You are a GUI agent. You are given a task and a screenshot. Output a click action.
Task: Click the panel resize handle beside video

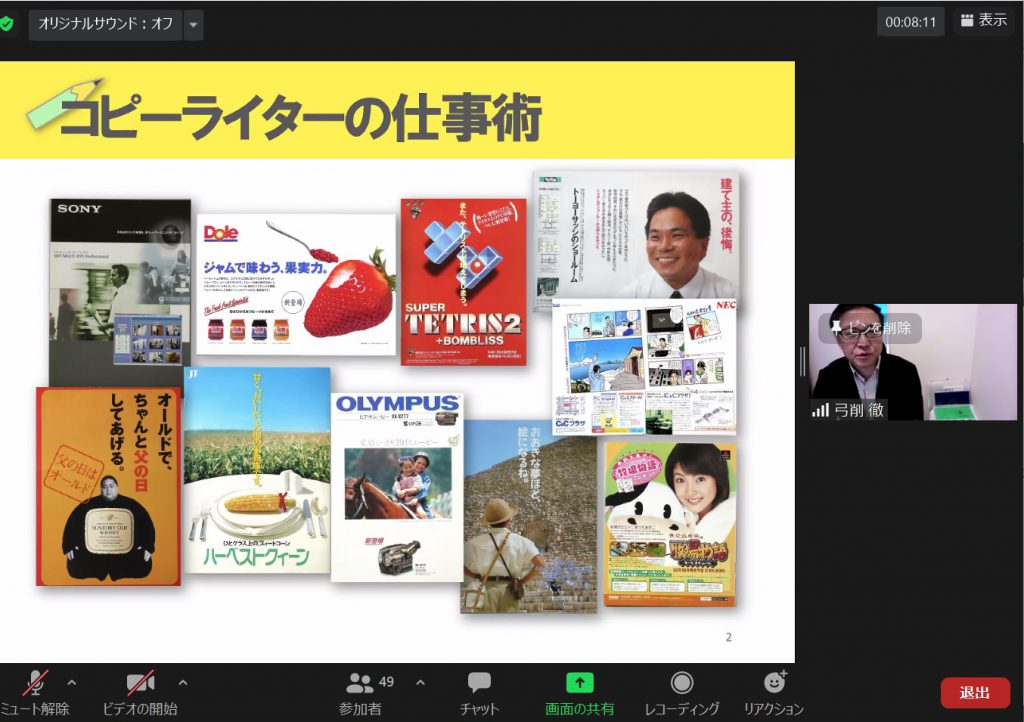(x=803, y=361)
